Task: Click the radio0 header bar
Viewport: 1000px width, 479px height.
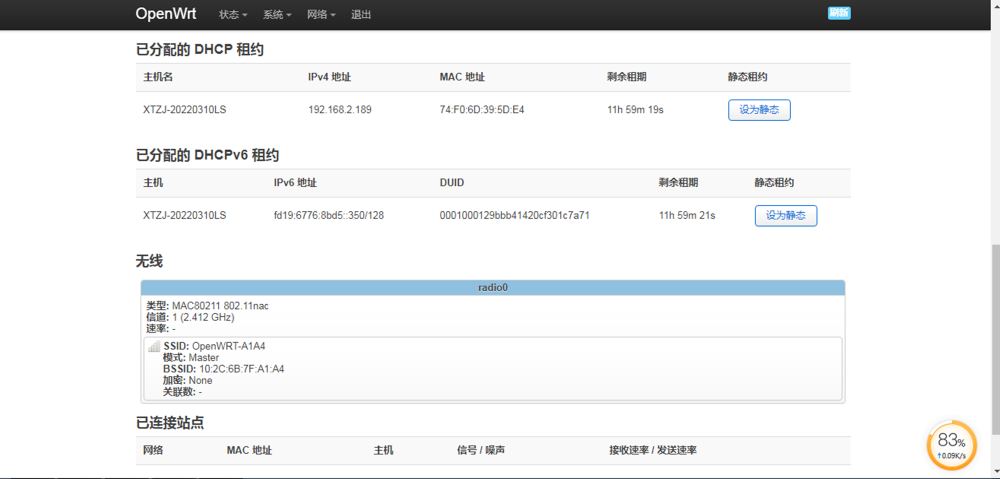Action: (x=493, y=288)
